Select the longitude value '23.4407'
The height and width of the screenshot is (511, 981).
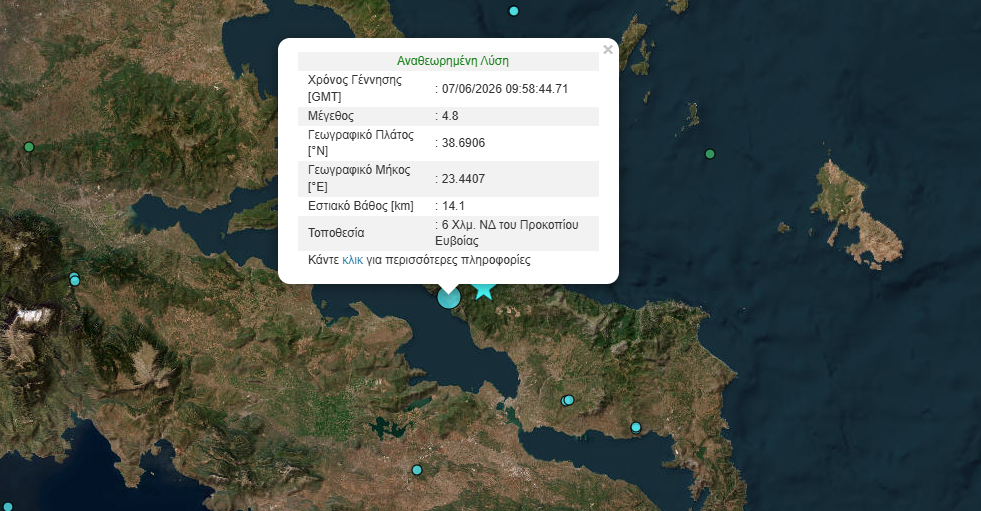point(463,179)
